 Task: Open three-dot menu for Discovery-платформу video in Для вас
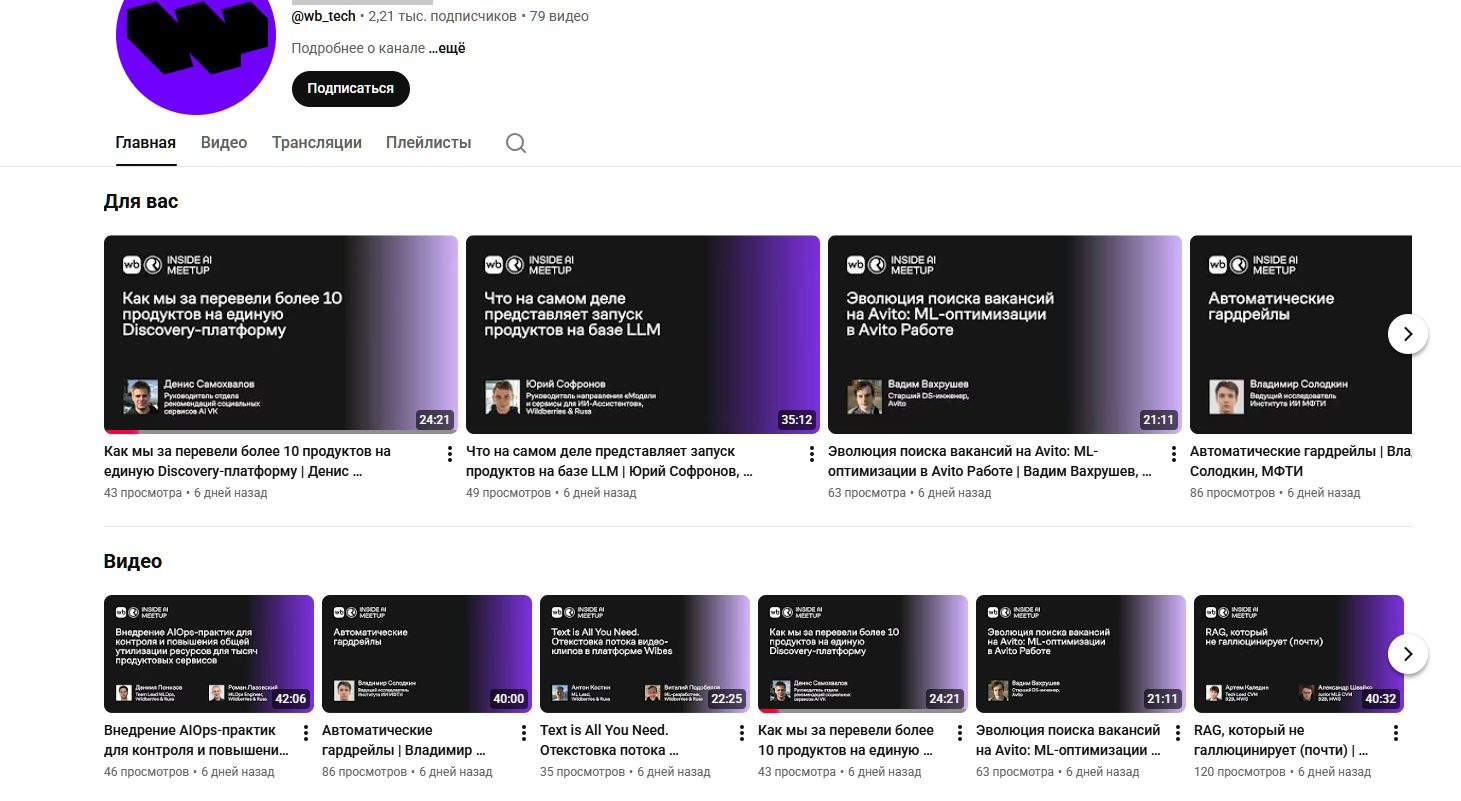point(449,453)
